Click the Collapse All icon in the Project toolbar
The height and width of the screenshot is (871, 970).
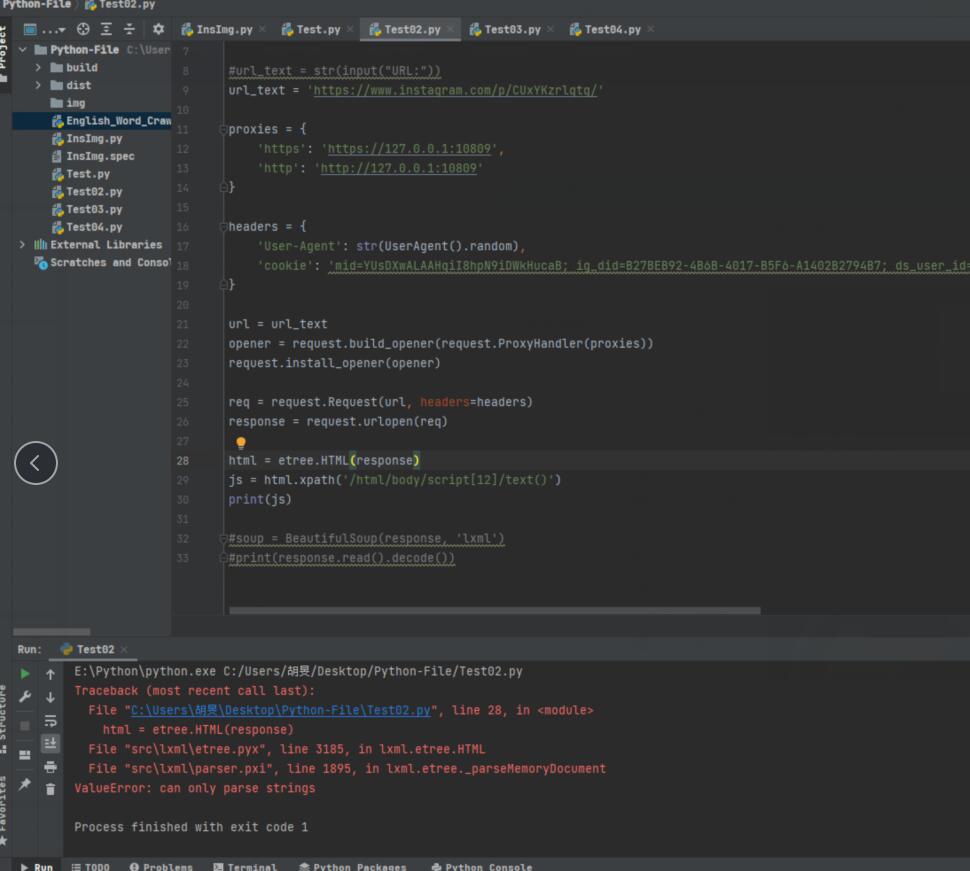click(x=129, y=29)
